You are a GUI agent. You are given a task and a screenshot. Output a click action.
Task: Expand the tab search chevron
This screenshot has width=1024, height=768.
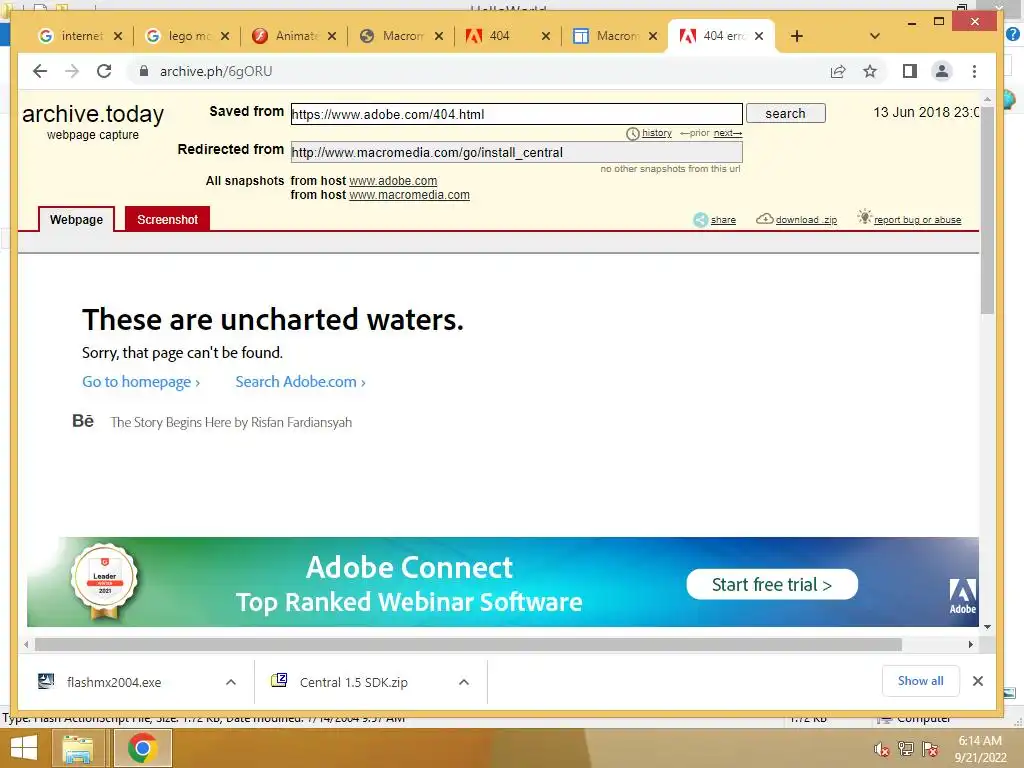click(x=875, y=36)
